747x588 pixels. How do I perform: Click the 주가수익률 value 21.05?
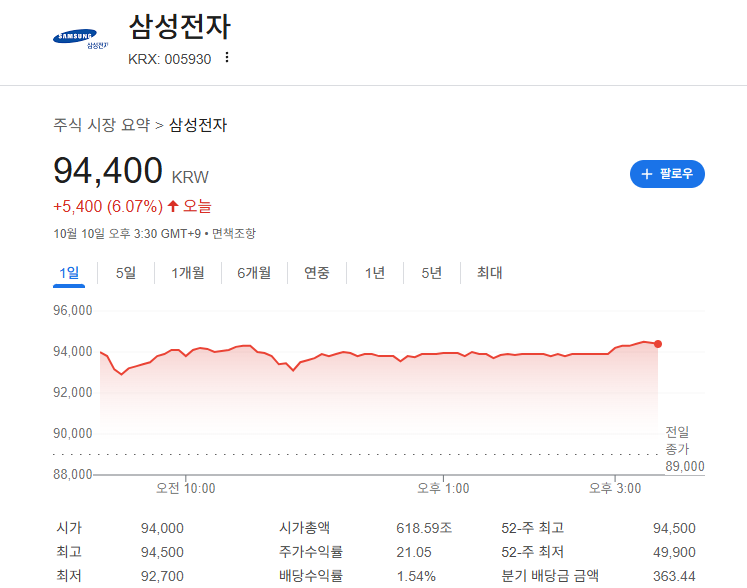(x=414, y=552)
